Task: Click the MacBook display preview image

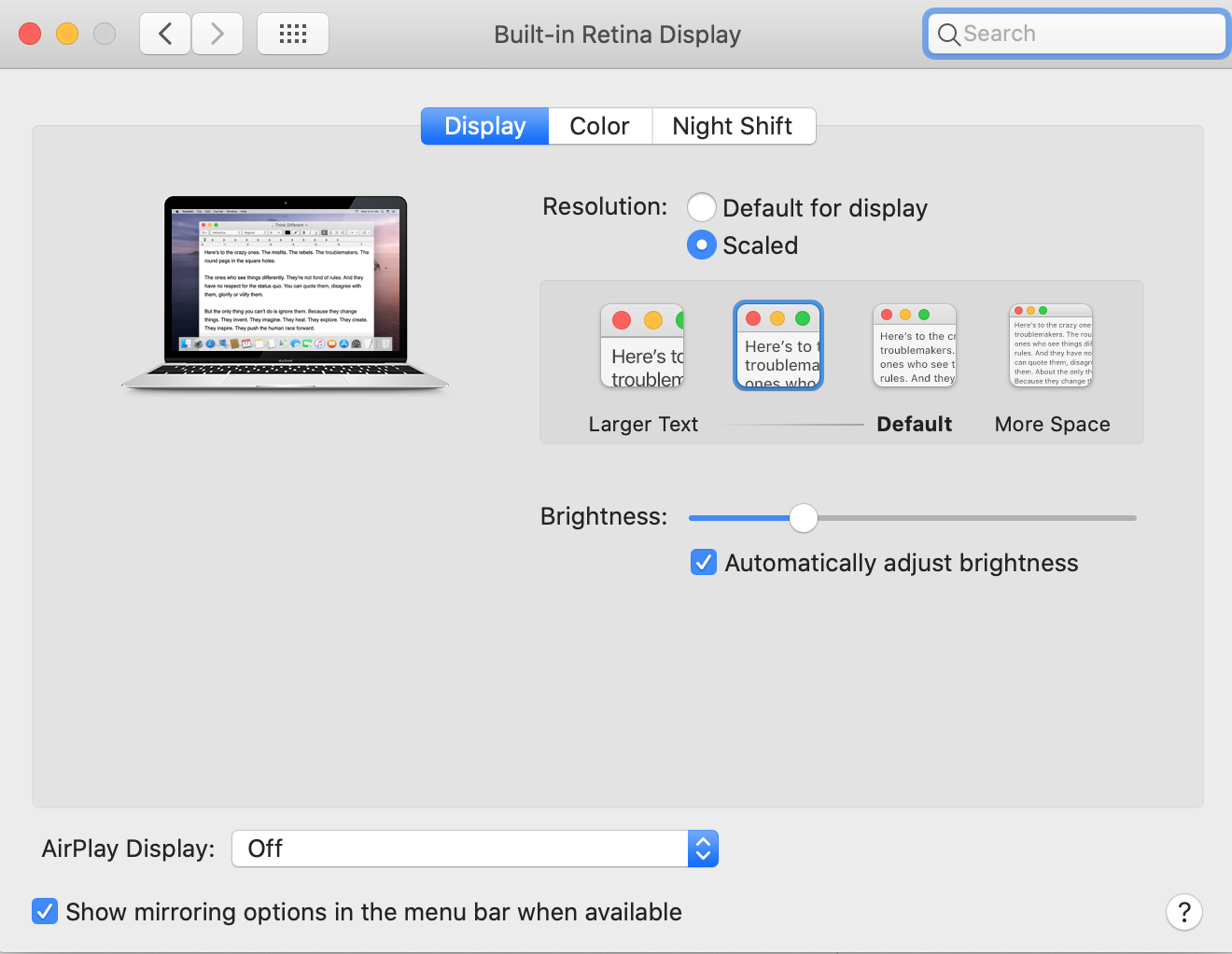Action: coord(286,293)
